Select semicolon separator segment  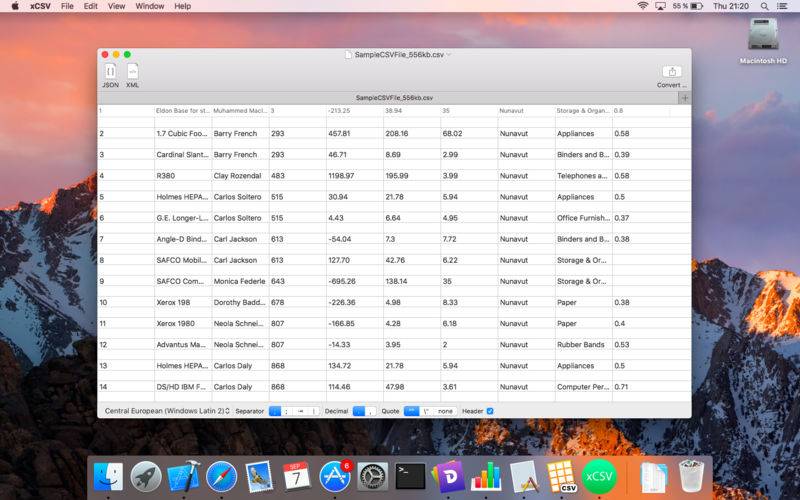tap(286, 411)
